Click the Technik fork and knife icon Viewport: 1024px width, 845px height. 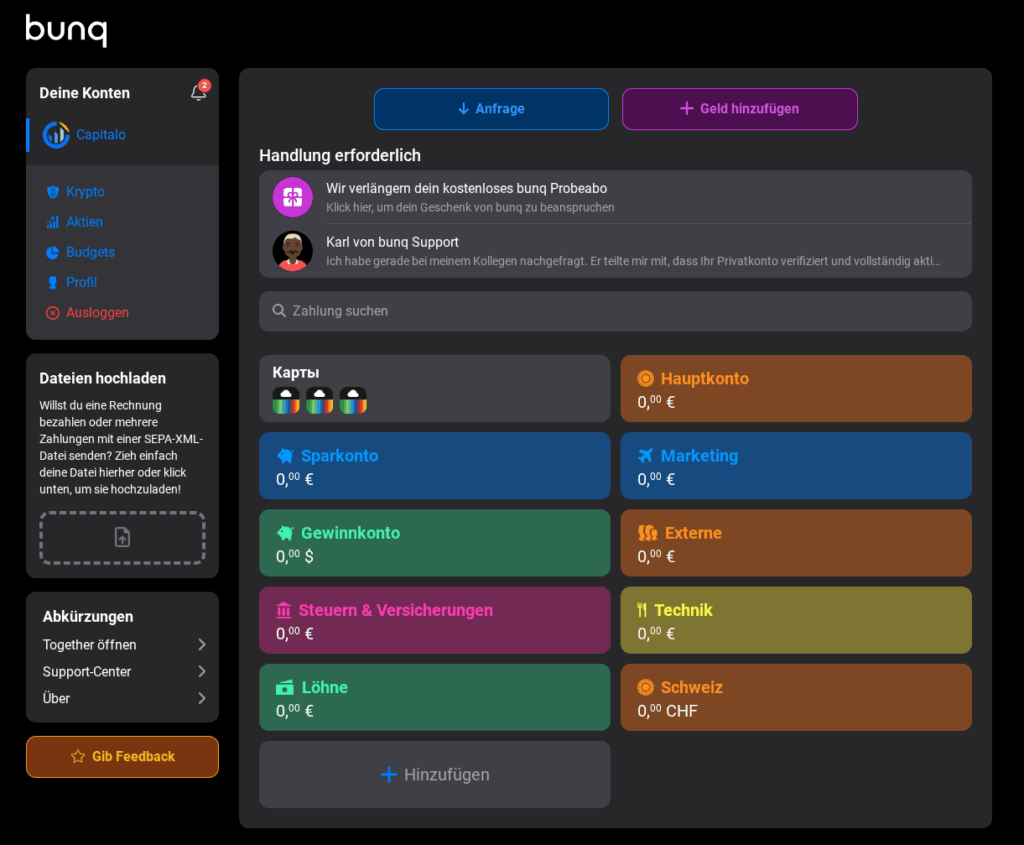click(x=642, y=610)
